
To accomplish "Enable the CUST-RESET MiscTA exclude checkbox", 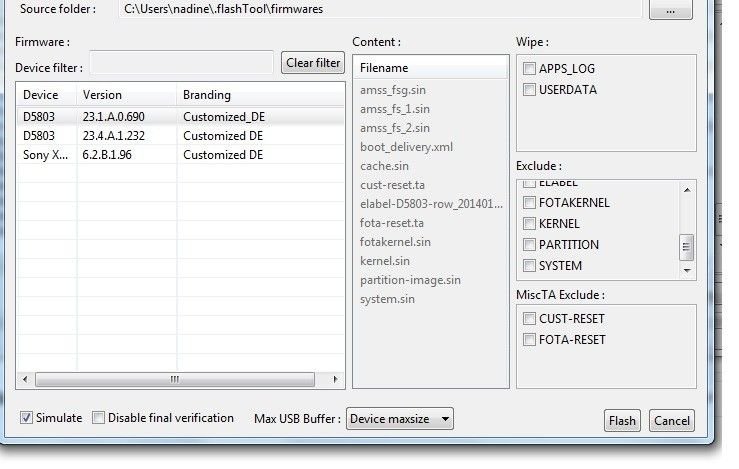I will tap(529, 319).
